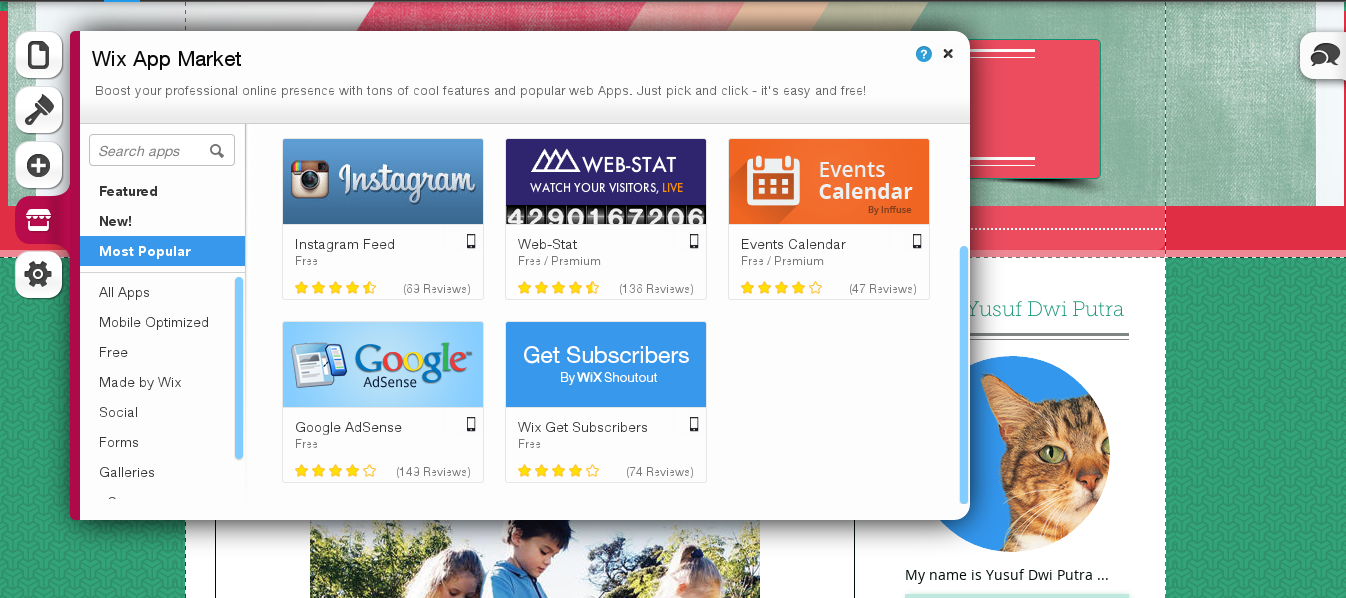The height and width of the screenshot is (598, 1346).
Task: Click the mobile icon on Events Calendar card
Action: (x=917, y=241)
